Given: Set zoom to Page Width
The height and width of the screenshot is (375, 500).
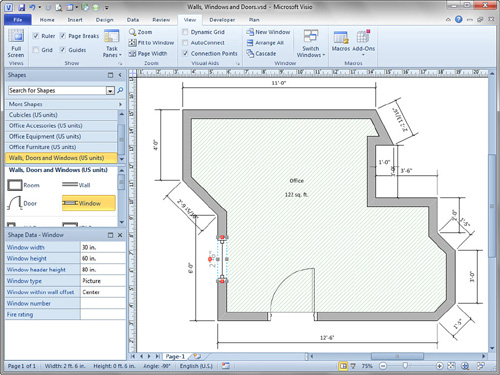Looking at the screenshot, I should (148, 53).
